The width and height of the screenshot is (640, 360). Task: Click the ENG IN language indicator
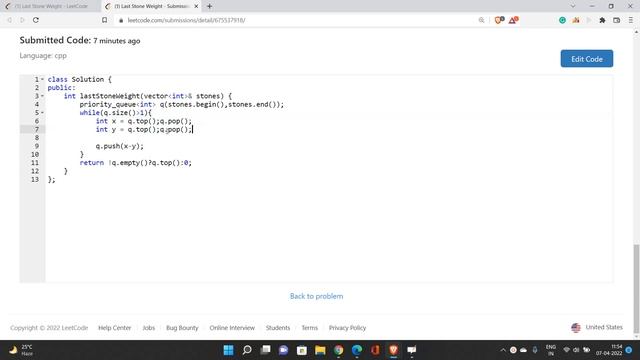point(551,350)
